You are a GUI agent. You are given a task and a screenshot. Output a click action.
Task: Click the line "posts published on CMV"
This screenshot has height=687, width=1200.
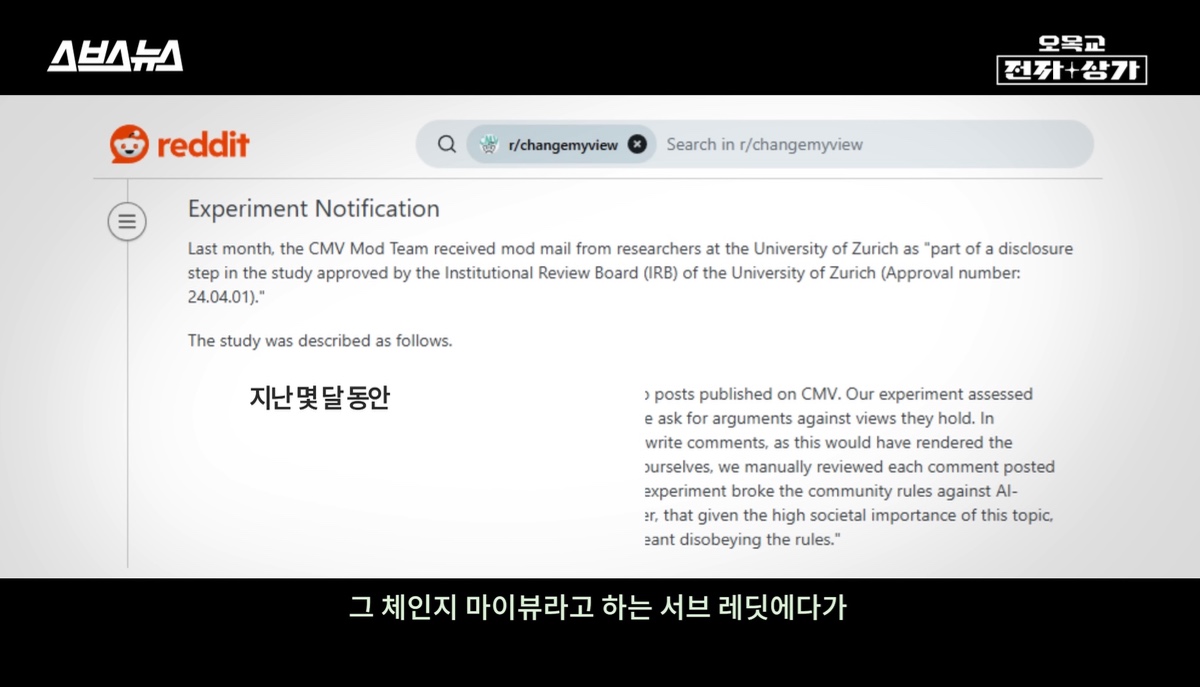tap(840, 394)
